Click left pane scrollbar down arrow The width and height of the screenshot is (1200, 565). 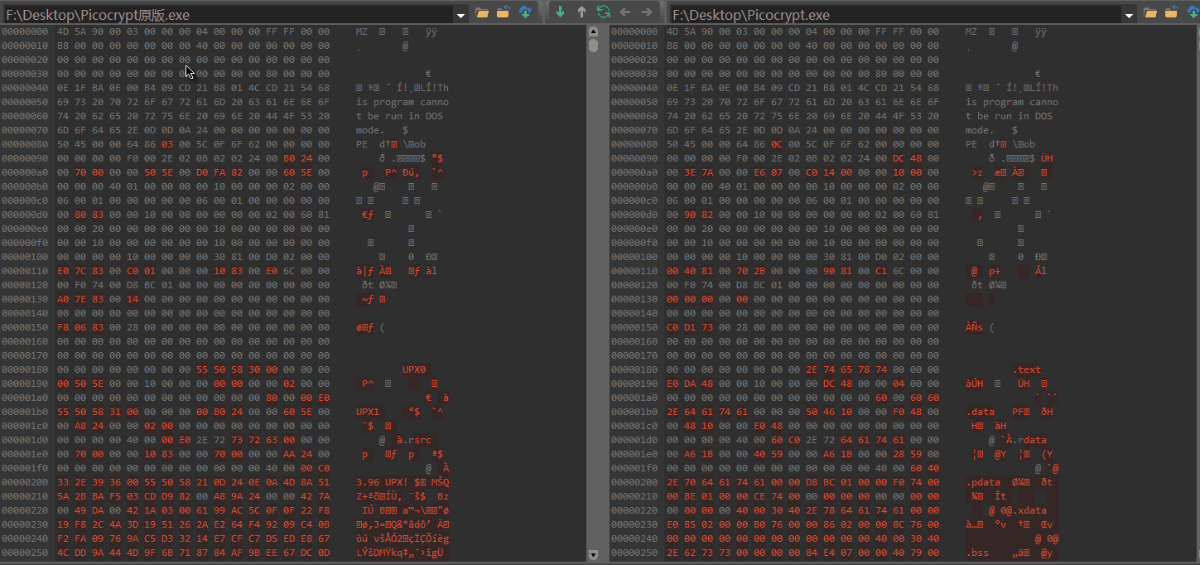pyautogui.click(x=593, y=554)
